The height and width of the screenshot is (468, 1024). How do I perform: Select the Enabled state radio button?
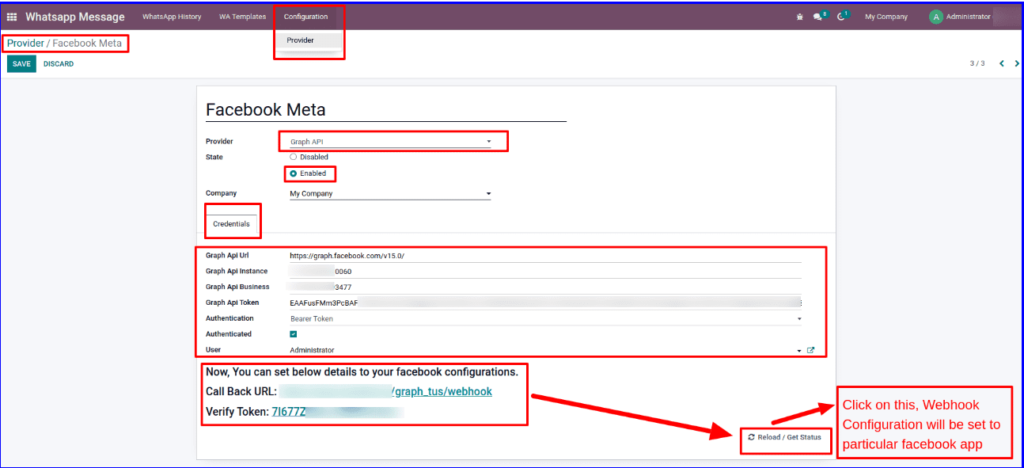[293, 174]
